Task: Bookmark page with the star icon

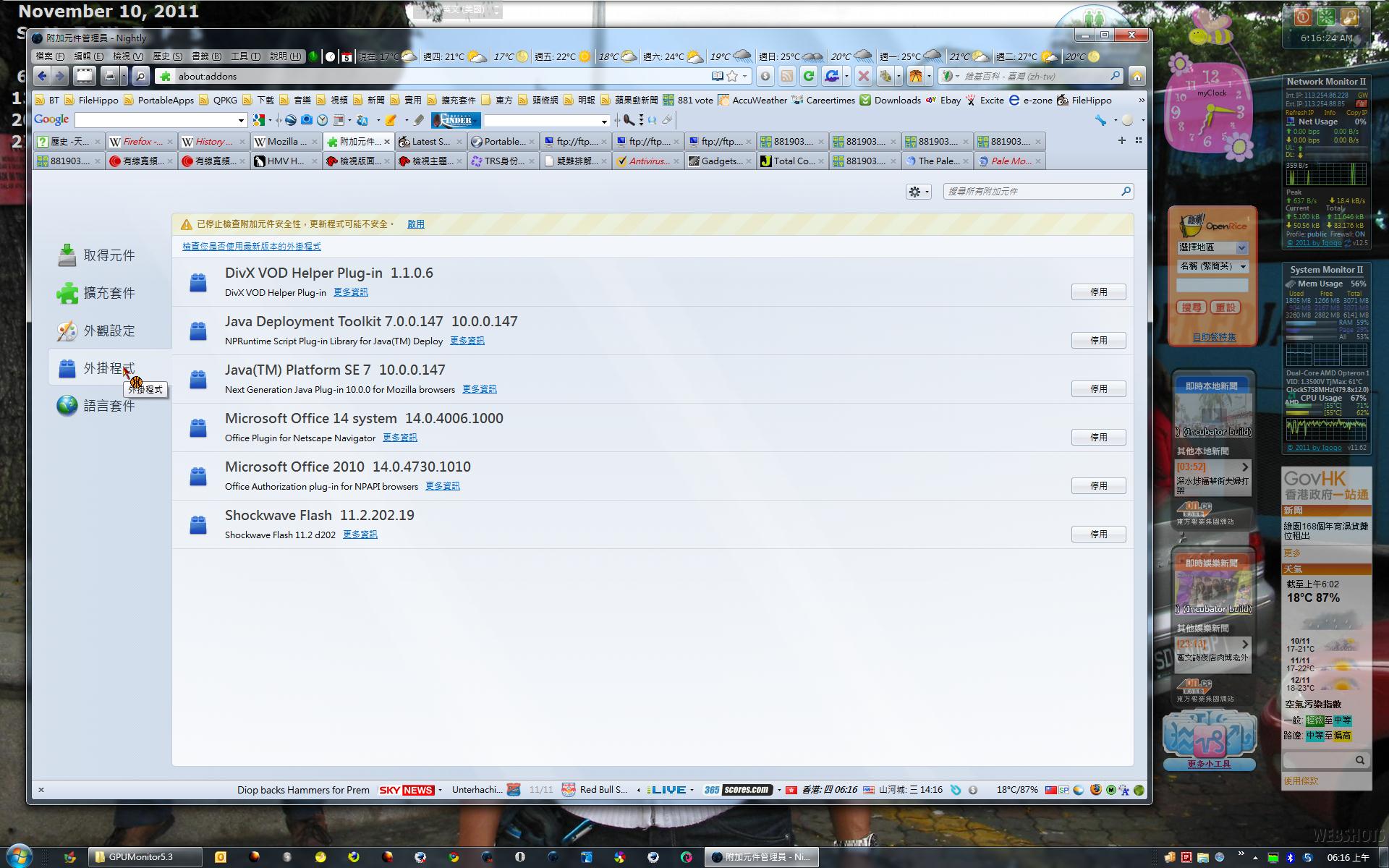Action: coord(732,76)
